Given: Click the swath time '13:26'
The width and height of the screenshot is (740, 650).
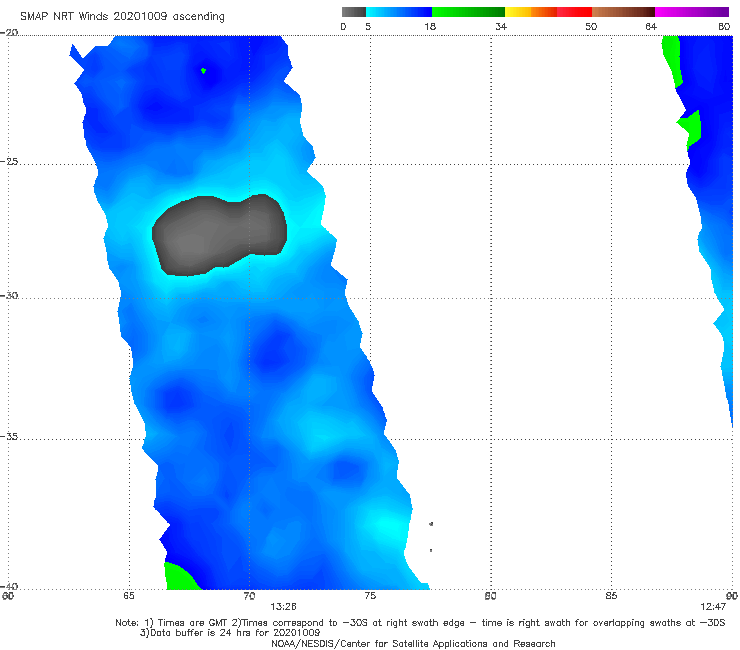Looking at the screenshot, I should [x=283, y=607].
